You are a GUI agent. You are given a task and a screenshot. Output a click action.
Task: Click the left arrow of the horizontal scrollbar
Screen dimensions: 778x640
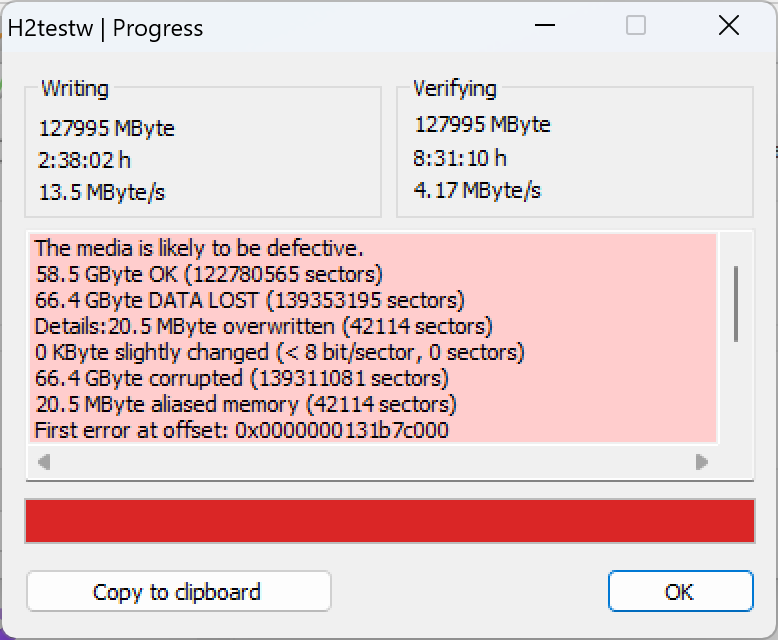[44, 462]
